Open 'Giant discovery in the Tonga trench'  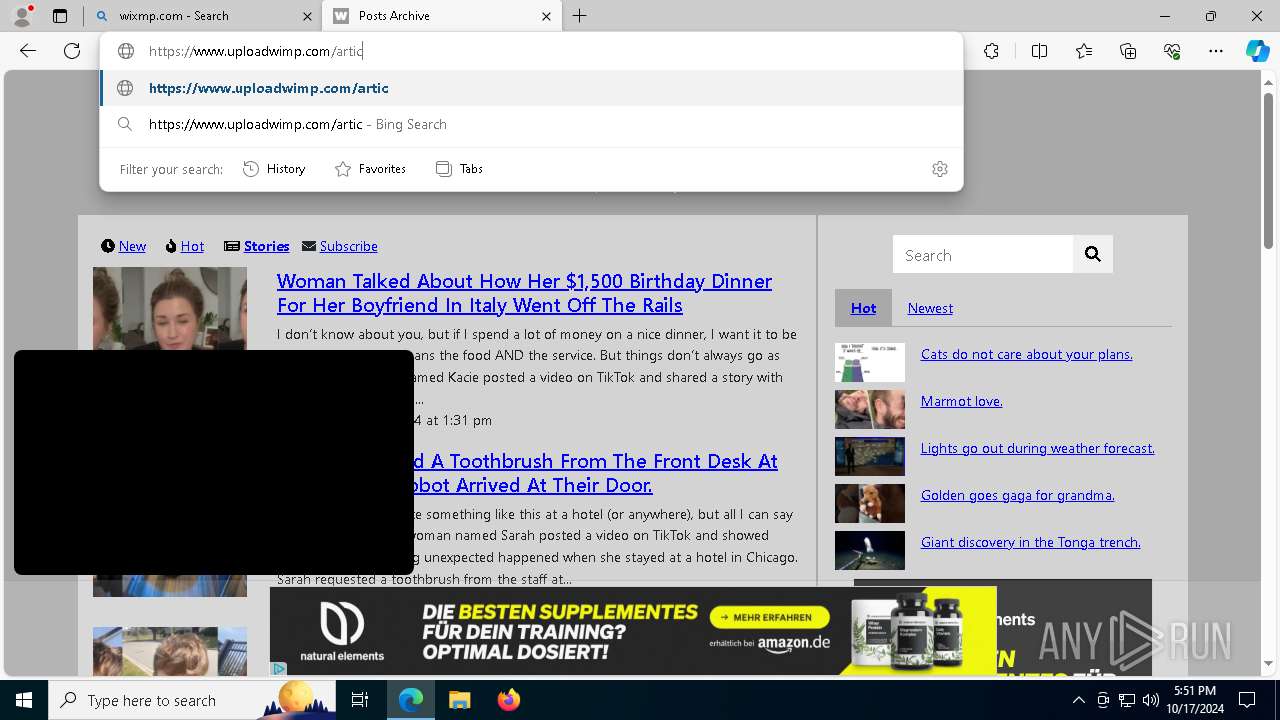1030,542
